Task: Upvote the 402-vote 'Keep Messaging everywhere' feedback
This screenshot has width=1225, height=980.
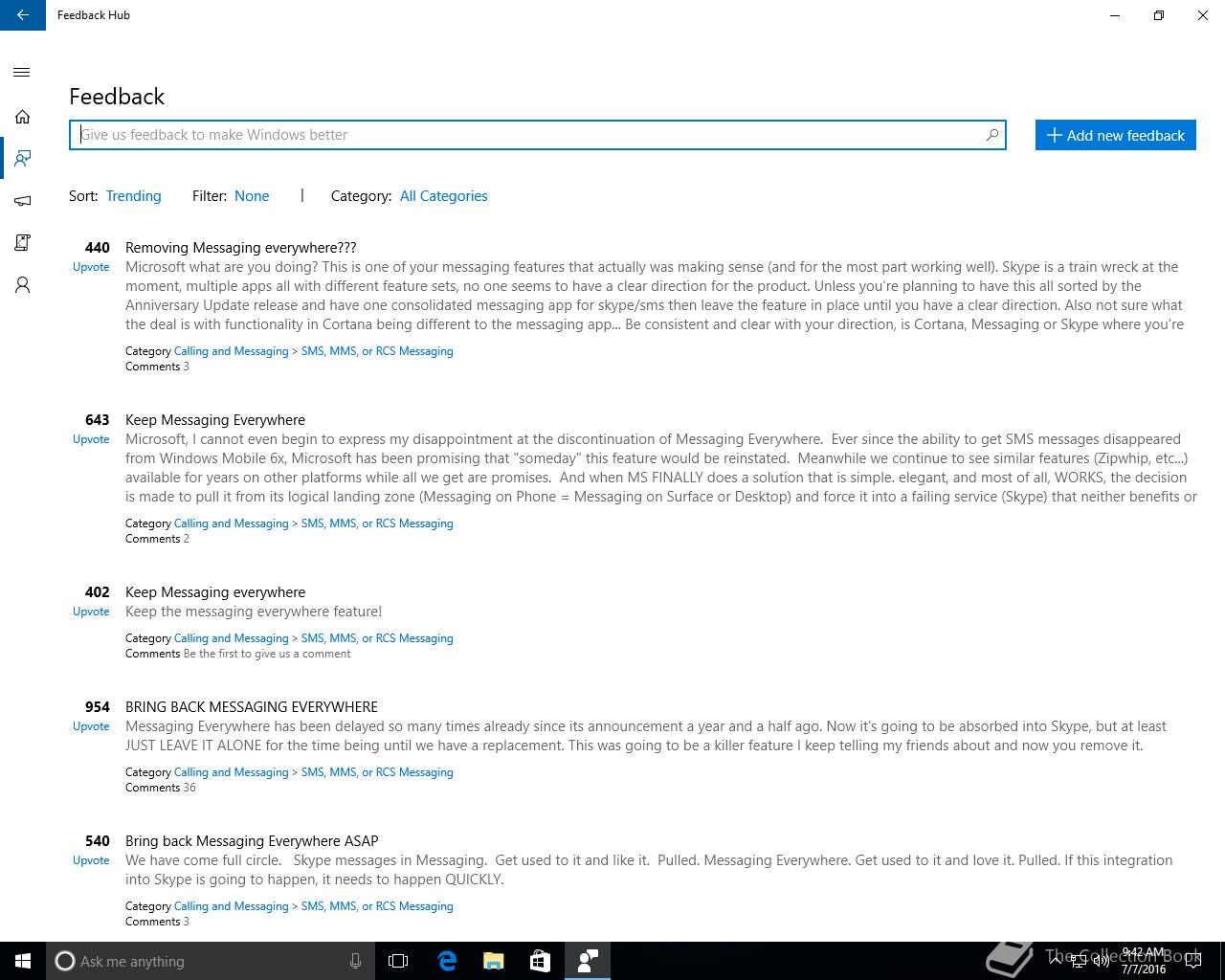Action: 91,612
